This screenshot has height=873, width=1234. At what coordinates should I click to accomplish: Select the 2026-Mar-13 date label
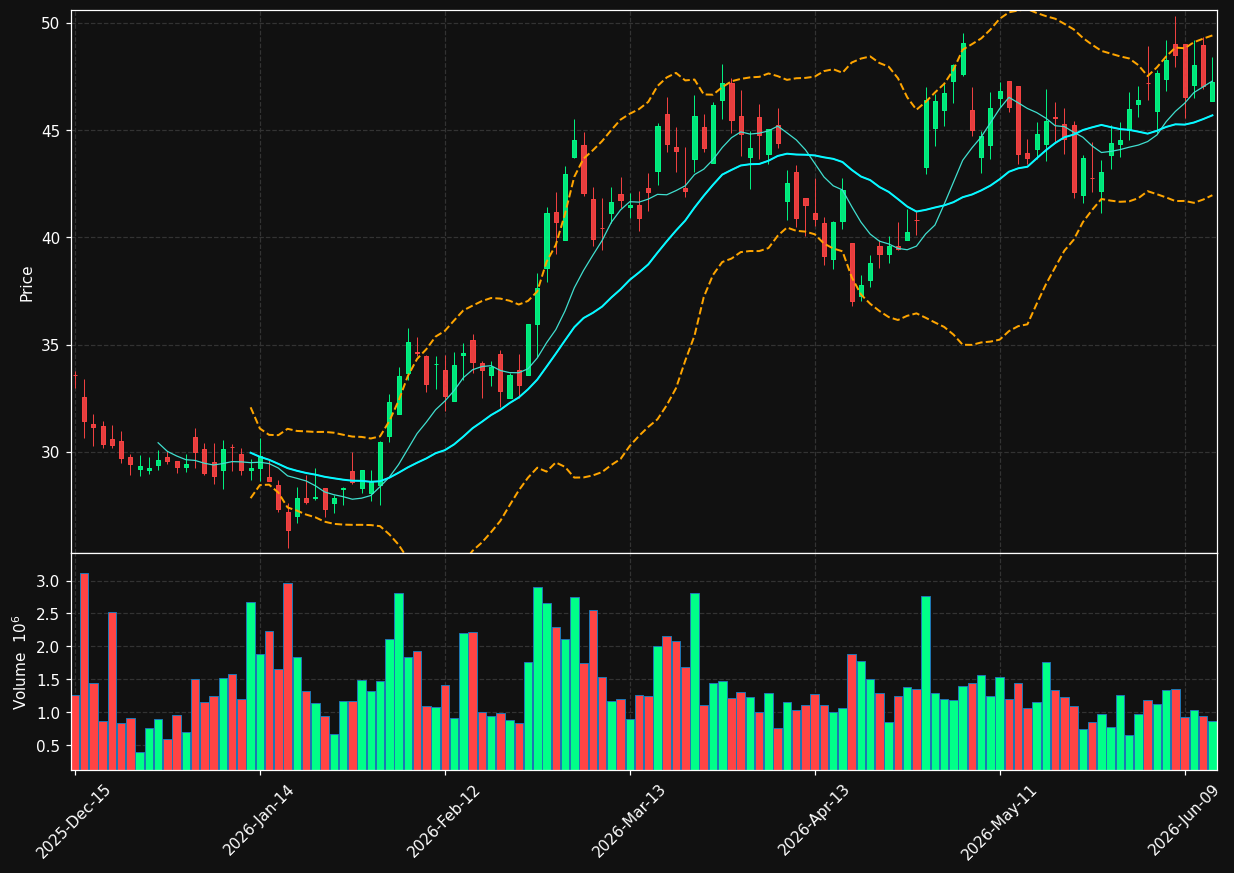(629, 822)
